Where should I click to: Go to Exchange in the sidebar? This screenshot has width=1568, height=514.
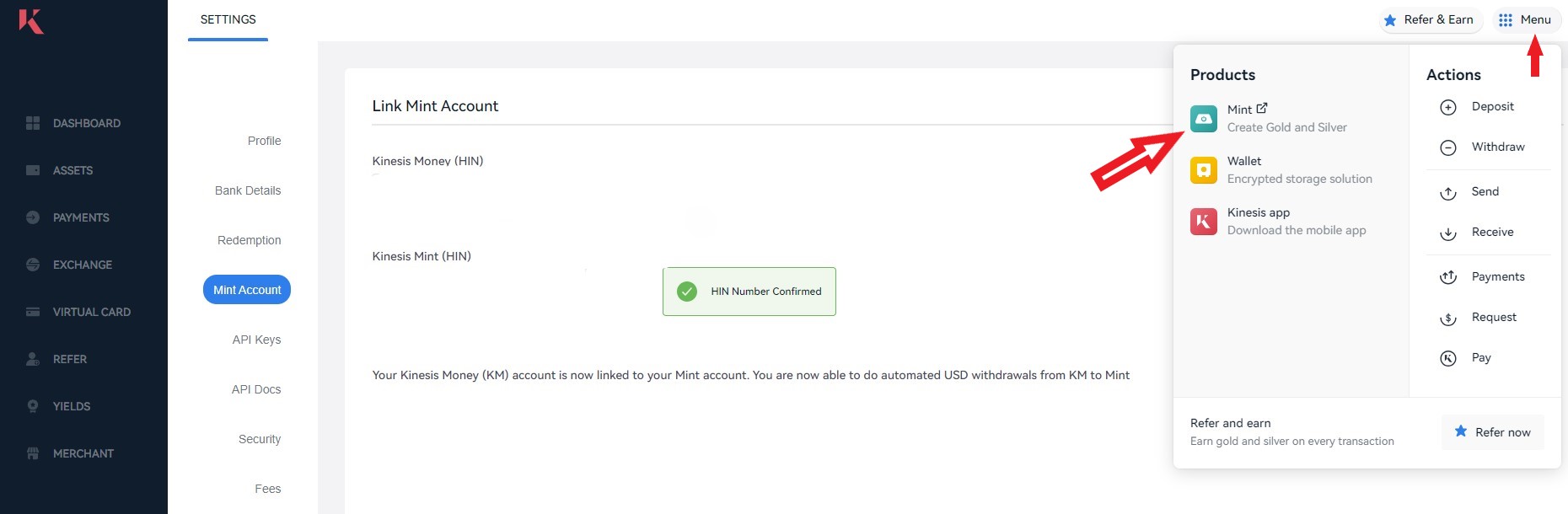coord(69,265)
